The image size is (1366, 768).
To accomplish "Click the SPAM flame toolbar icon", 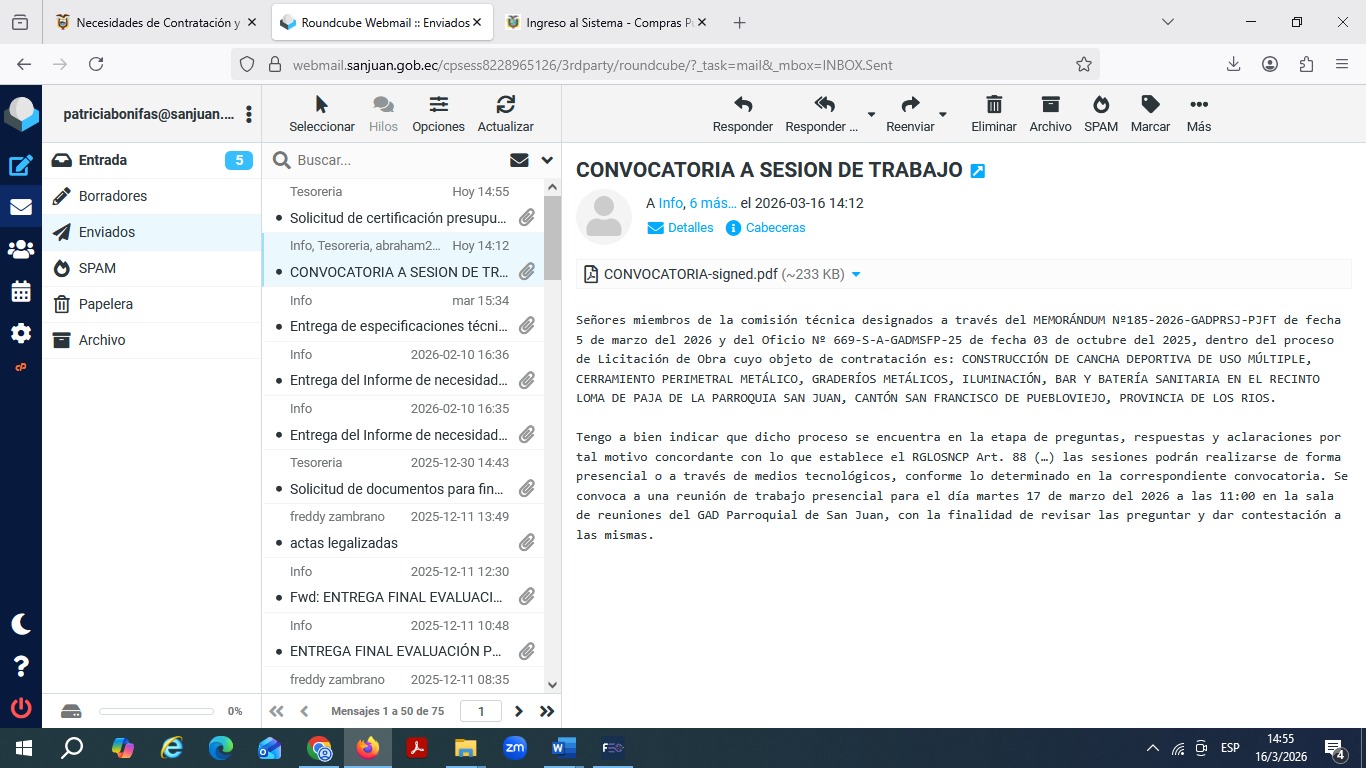I will point(1100,114).
